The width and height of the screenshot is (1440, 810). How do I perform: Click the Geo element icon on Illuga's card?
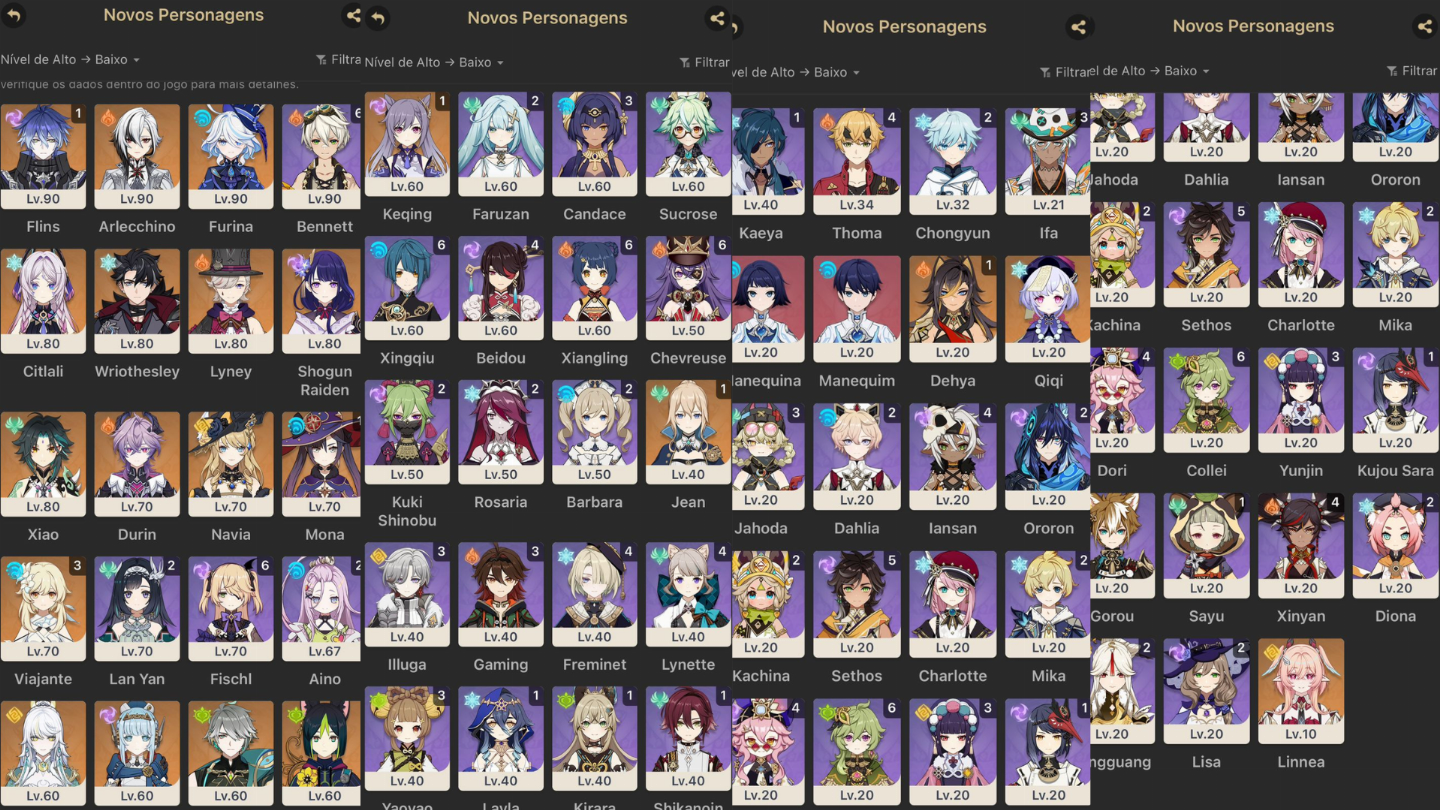tap(378, 555)
